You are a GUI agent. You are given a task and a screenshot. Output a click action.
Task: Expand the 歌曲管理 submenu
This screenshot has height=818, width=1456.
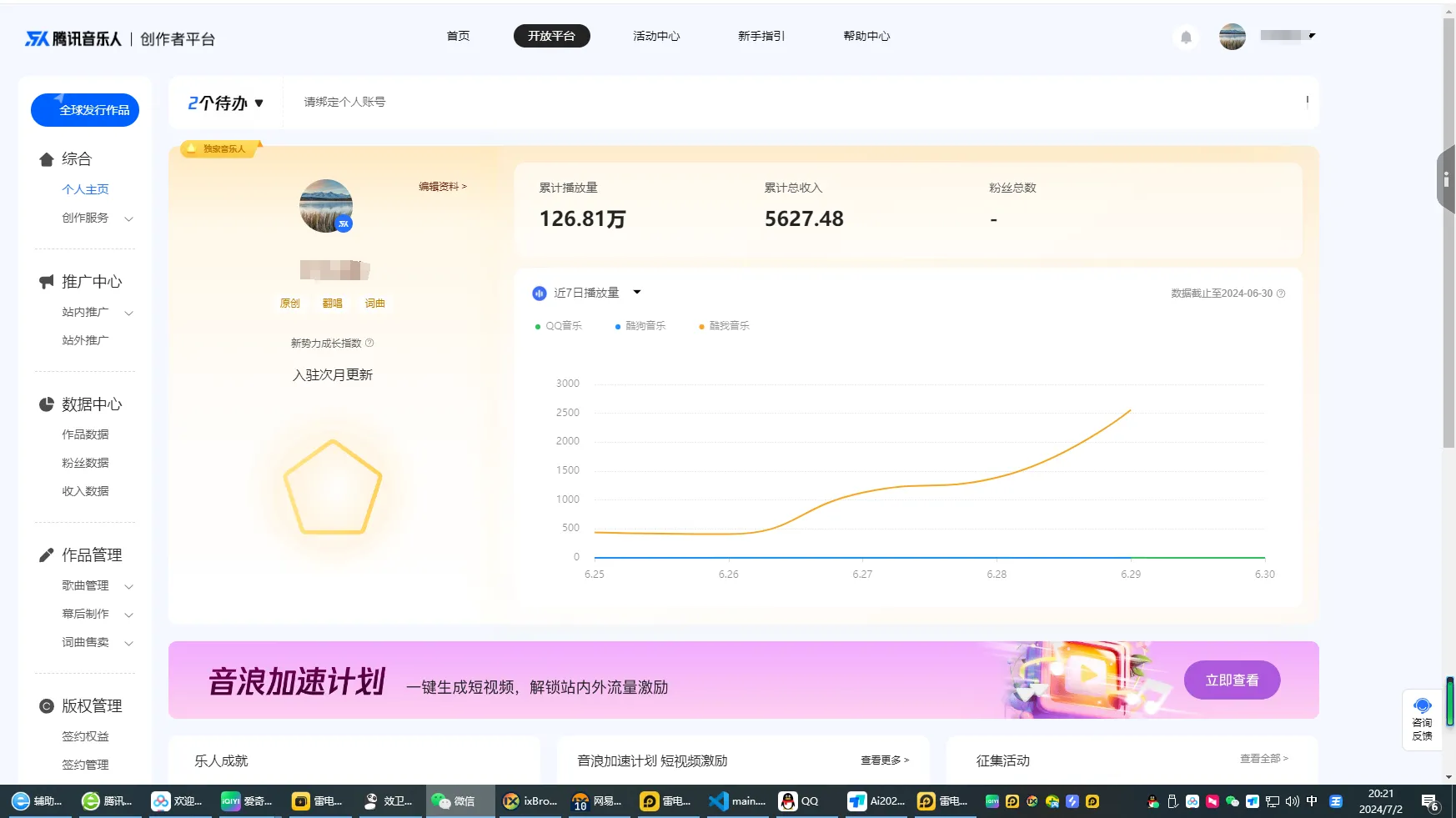[129, 585]
